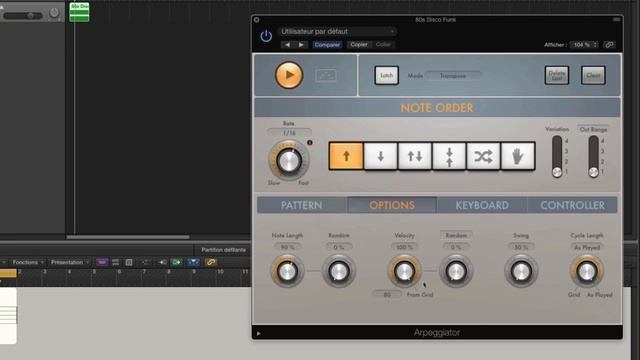Viewport: 640px width, 360px height.
Task: Select the Outside-In note order button
Action: 449,156
